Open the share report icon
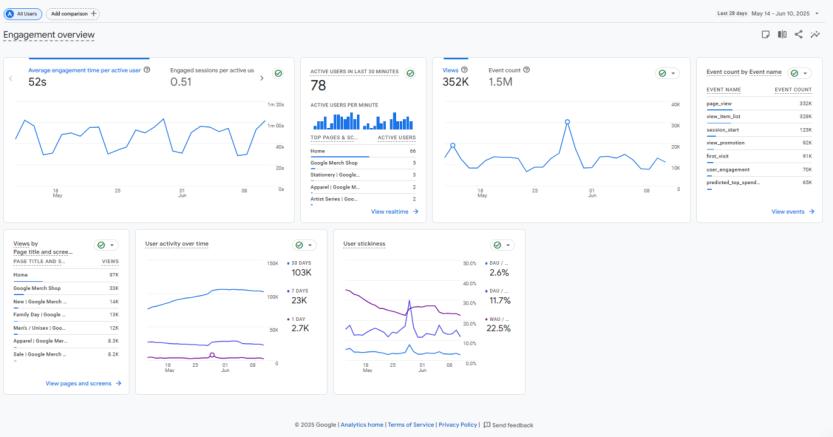This screenshot has width=833, height=437. 798,35
